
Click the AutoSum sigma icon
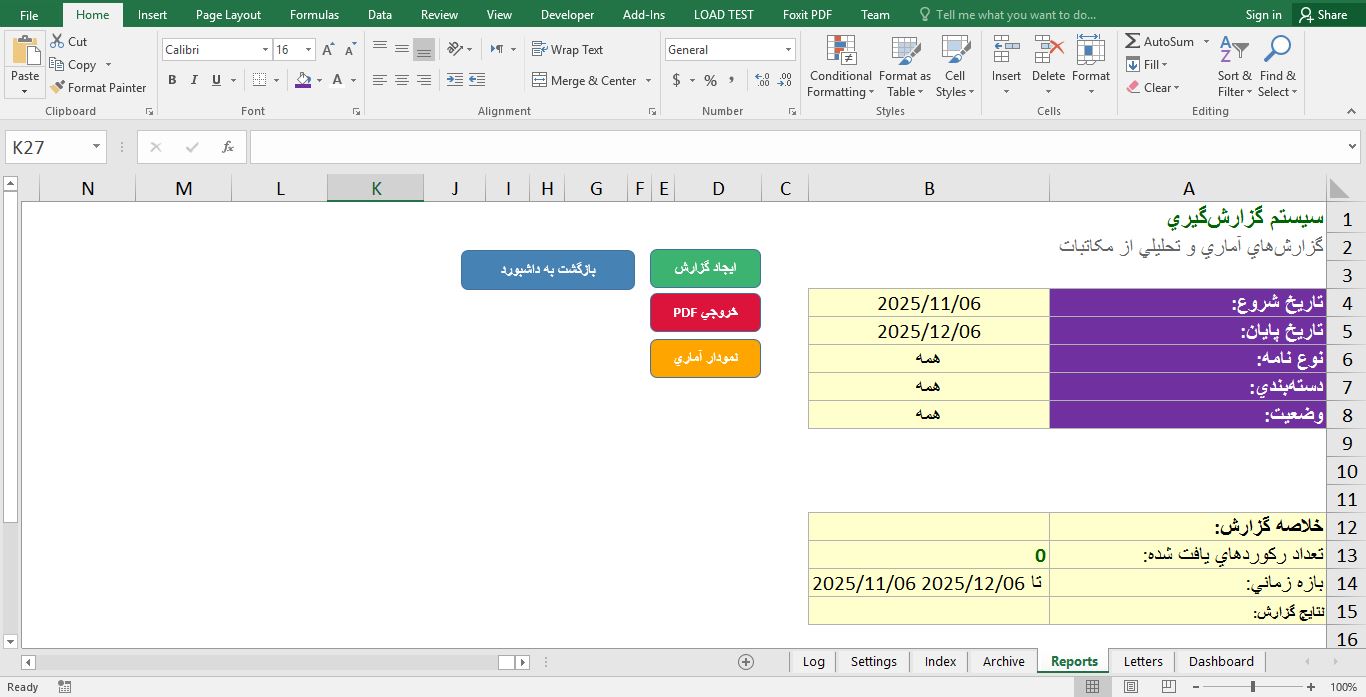[1133, 42]
